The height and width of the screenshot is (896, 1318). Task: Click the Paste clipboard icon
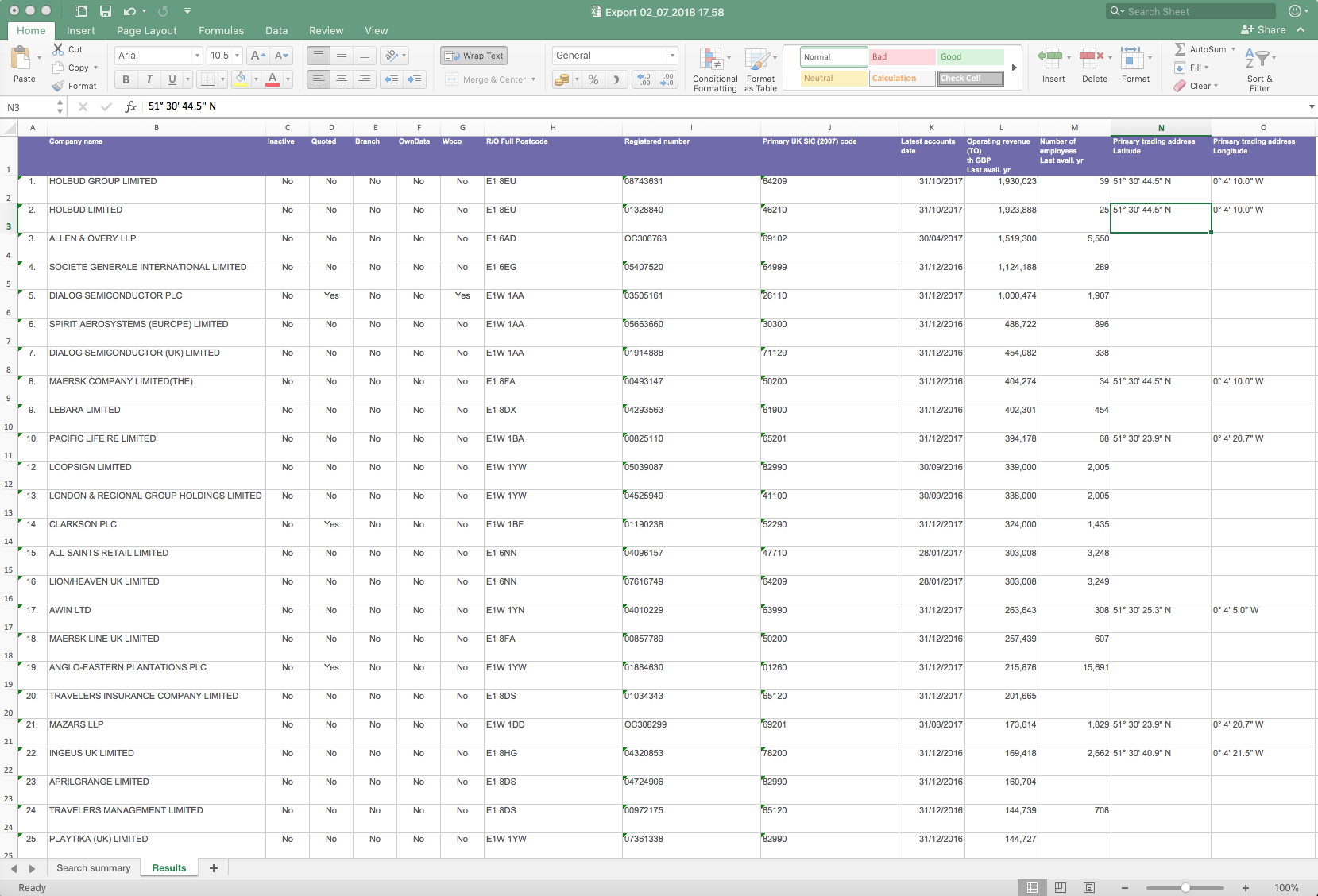(21, 58)
